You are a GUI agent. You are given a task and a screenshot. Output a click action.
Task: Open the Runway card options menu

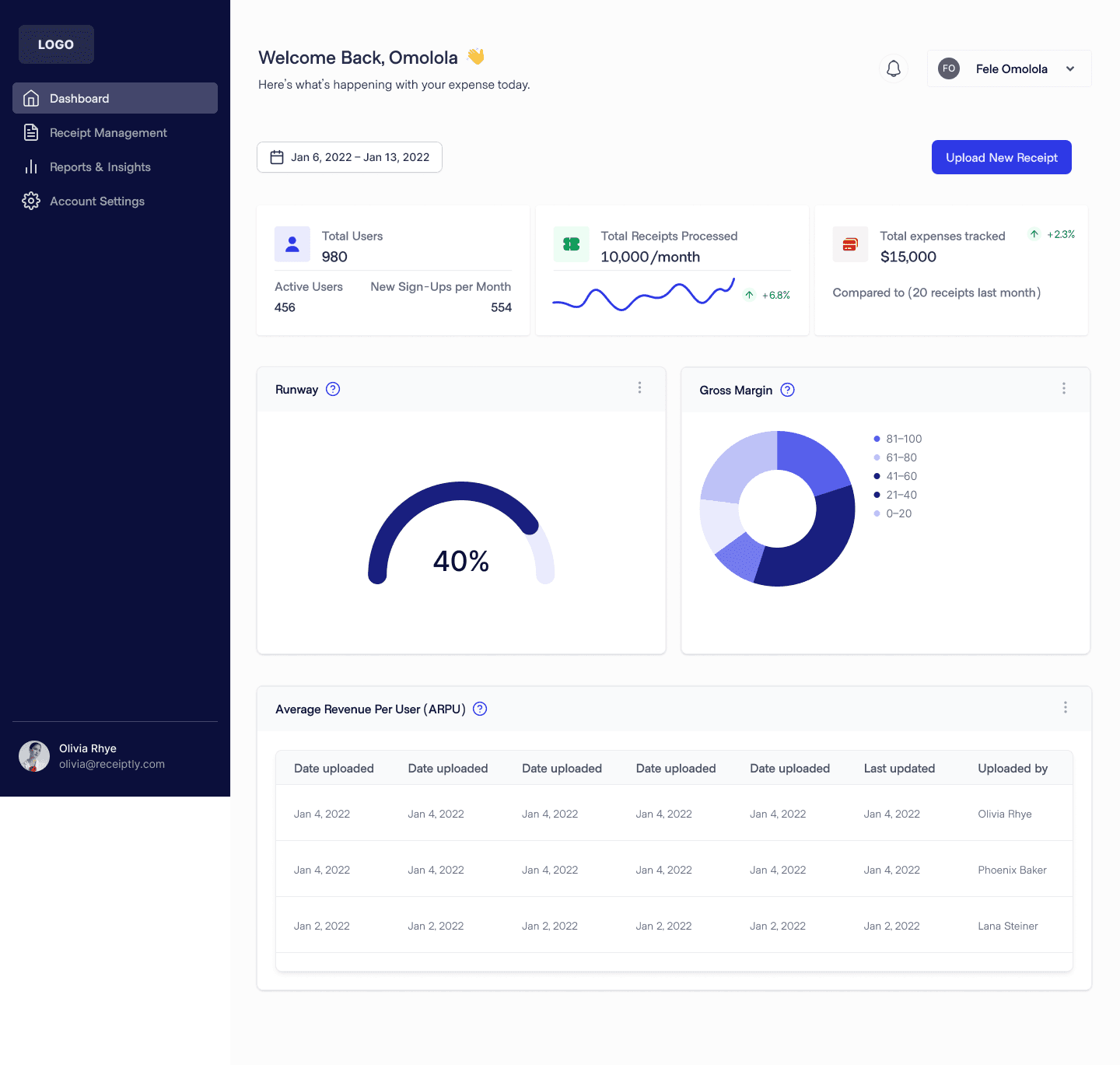point(639,387)
